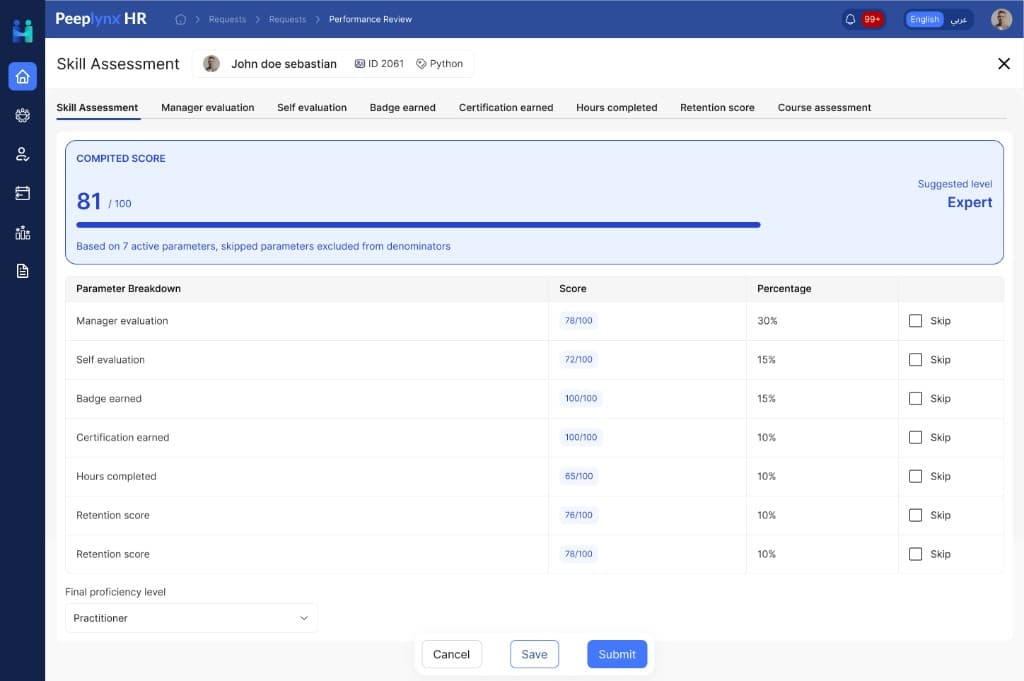Open the calendar schedule sidebar icon
Viewport: 1024px width, 681px height.
coord(22,193)
